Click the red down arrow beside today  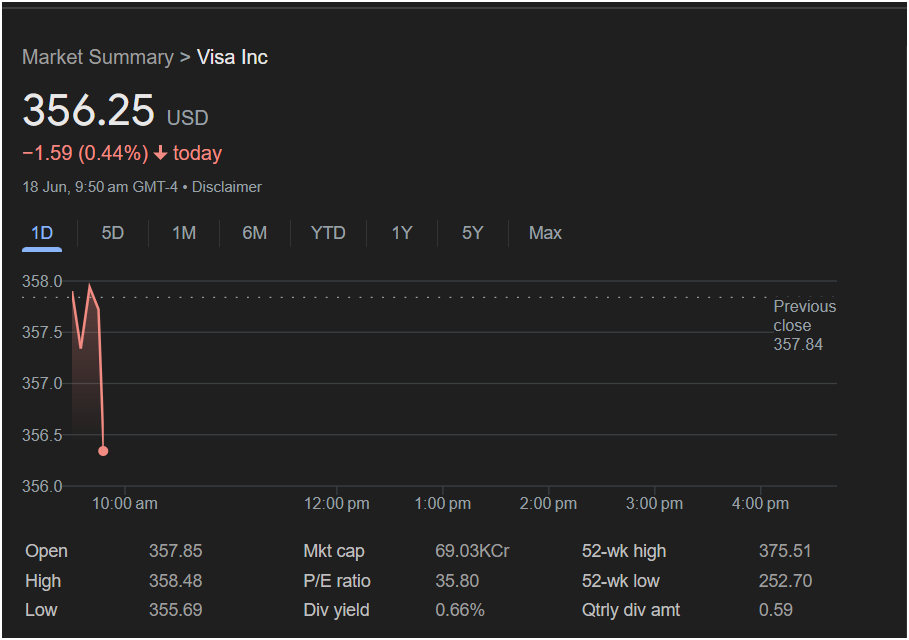[161, 153]
